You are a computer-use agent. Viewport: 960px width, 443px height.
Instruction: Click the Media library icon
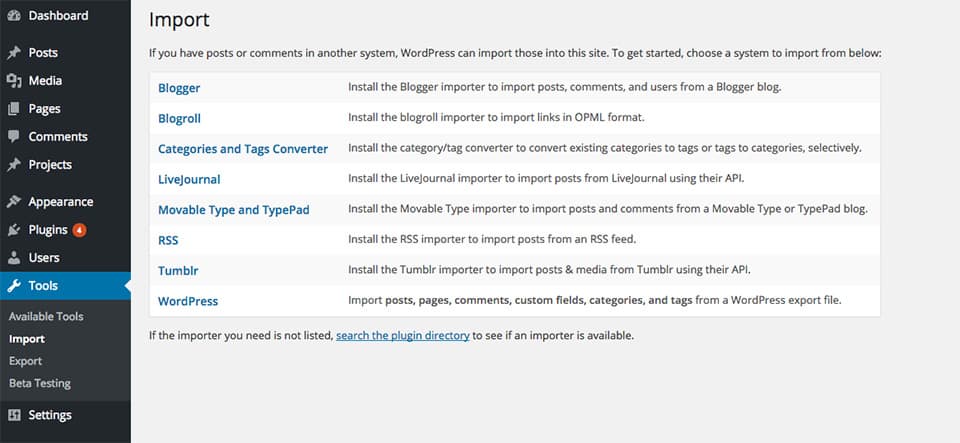click(14, 81)
